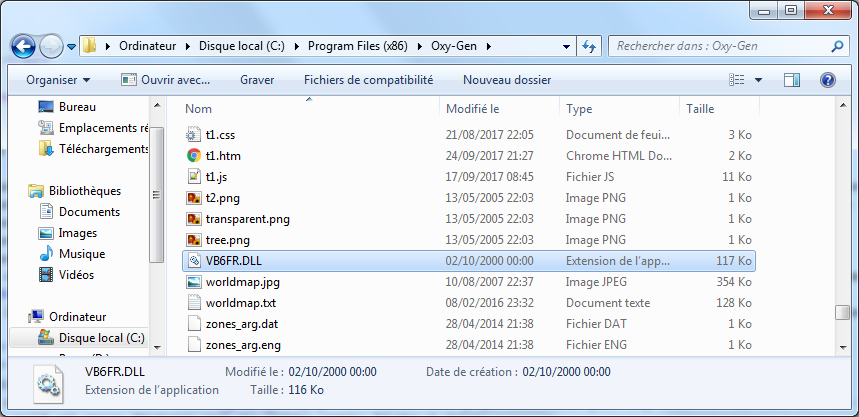Image resolution: width=859 pixels, height=417 pixels.
Task: Expand the arrow after Oxy-Gen breadcrumb
Action: click(488, 47)
